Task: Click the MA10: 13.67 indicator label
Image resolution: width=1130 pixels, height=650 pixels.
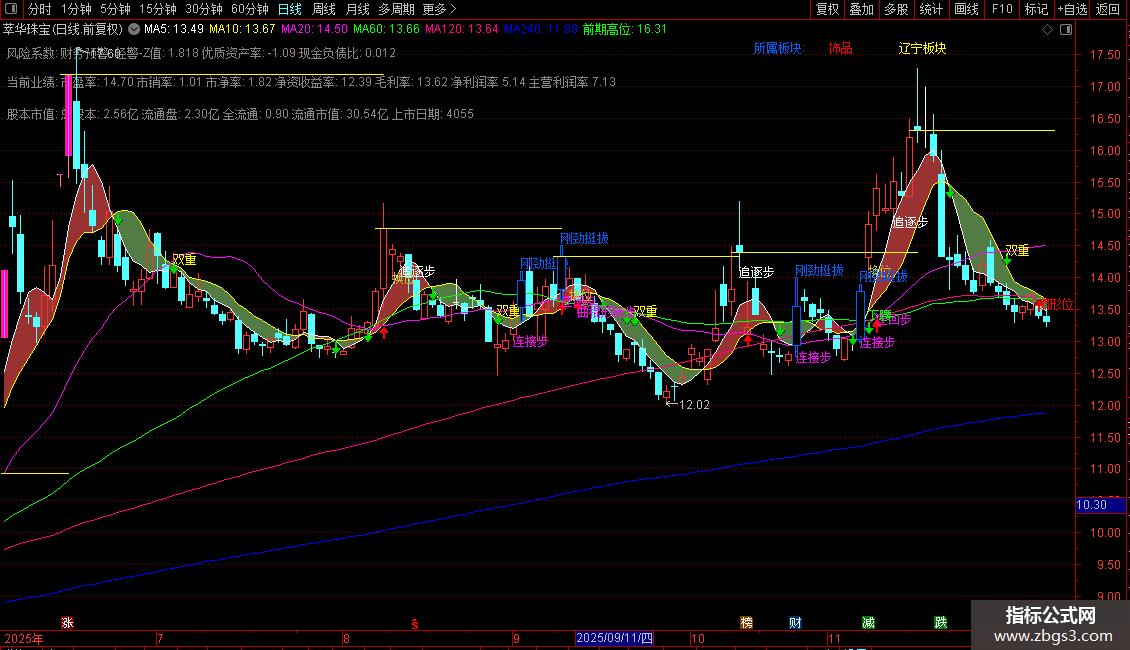Action: pyautogui.click(x=242, y=30)
